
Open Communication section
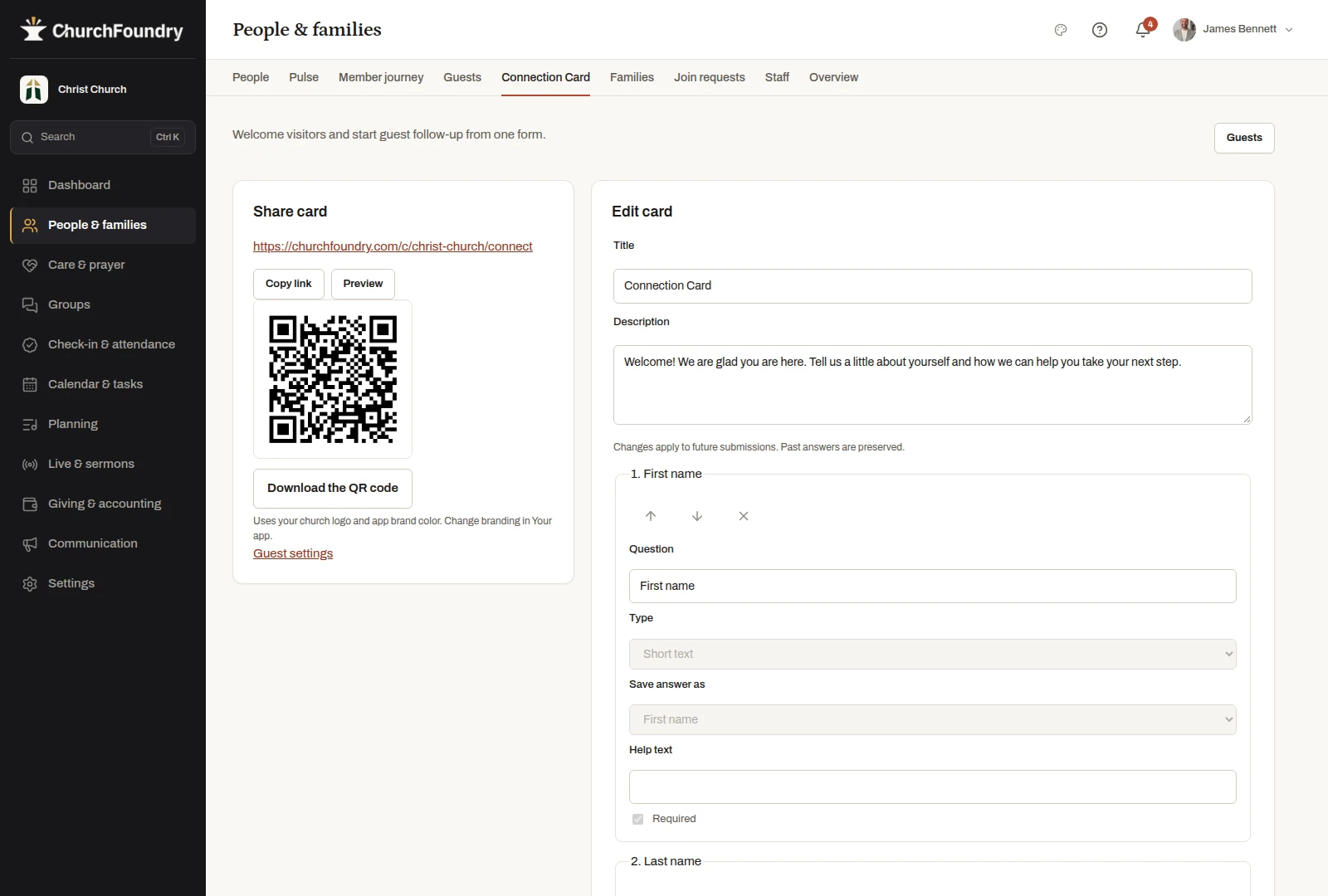tap(103, 543)
